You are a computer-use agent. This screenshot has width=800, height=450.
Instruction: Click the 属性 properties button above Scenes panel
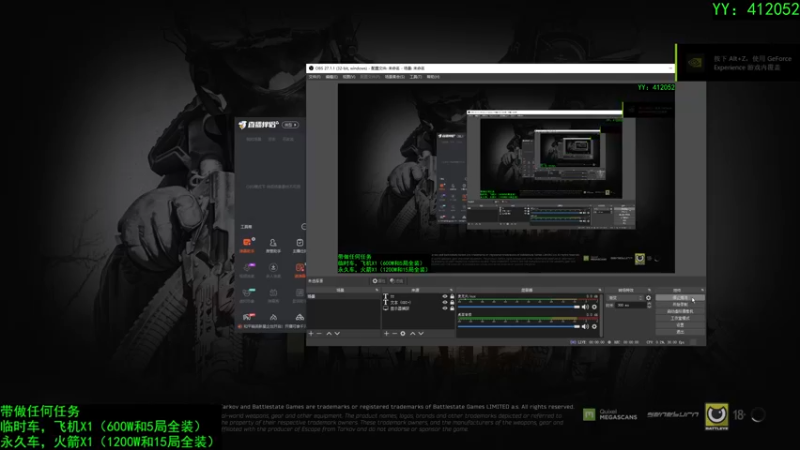pos(379,281)
